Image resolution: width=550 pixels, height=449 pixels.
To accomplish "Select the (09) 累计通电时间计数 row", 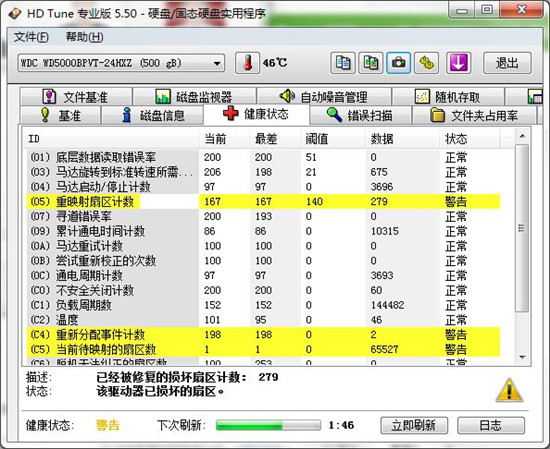I will 263,231.
